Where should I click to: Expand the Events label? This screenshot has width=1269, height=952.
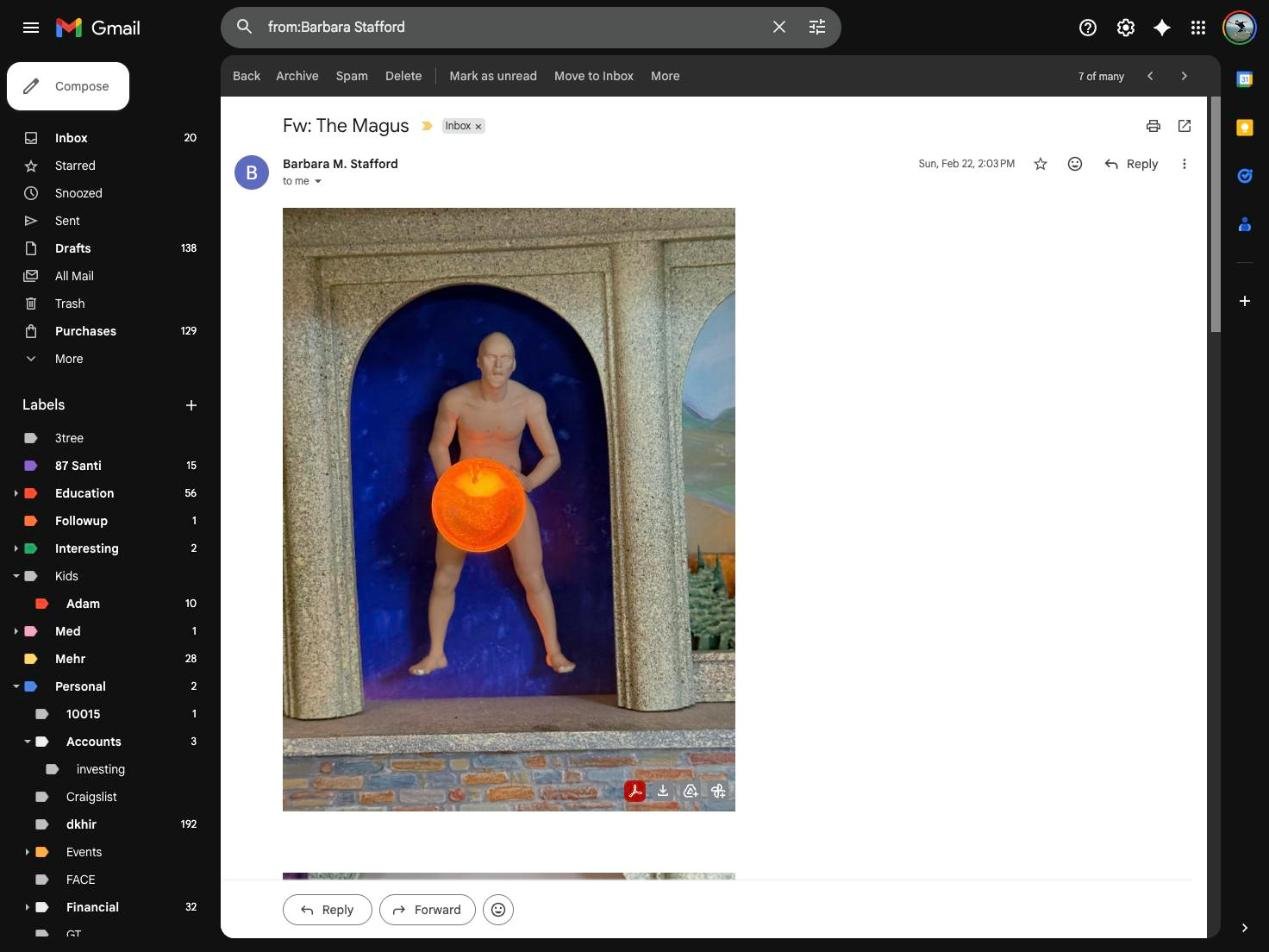27,852
